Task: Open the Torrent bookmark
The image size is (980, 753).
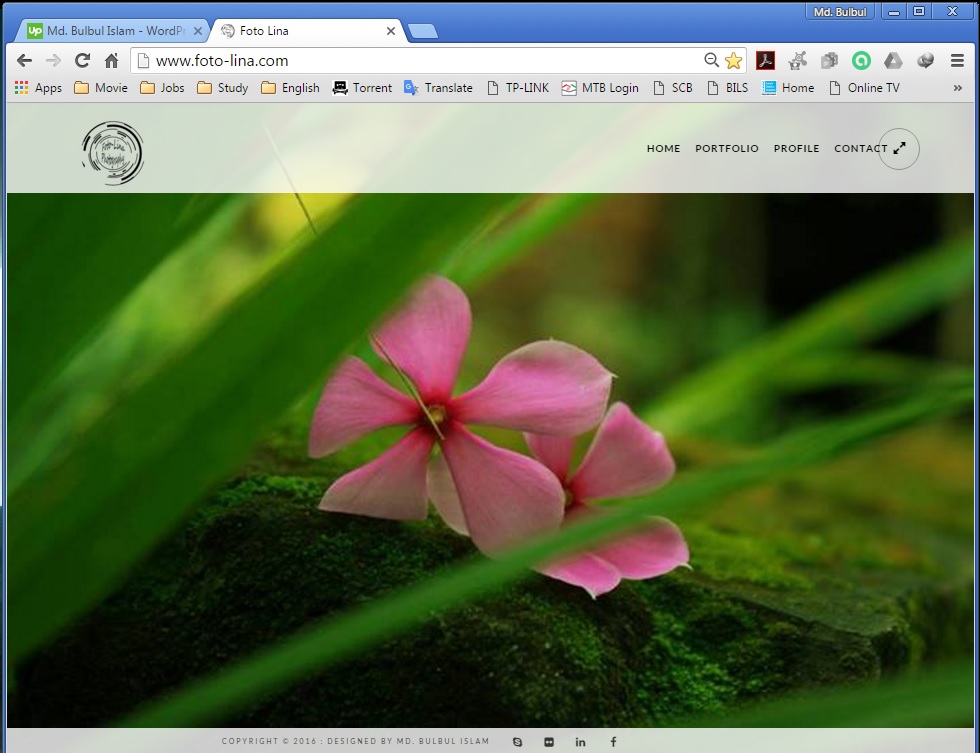Action: pyautogui.click(x=362, y=88)
